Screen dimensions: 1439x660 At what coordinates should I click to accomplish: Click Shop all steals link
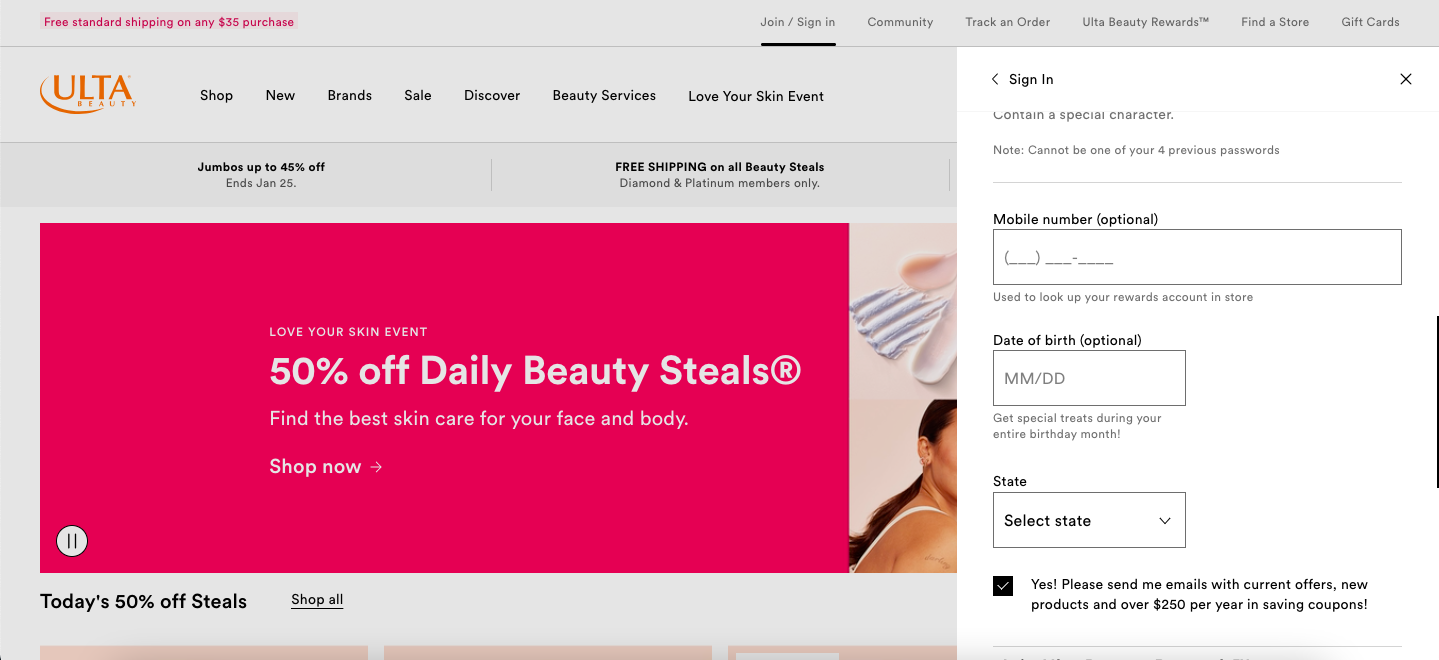(317, 600)
